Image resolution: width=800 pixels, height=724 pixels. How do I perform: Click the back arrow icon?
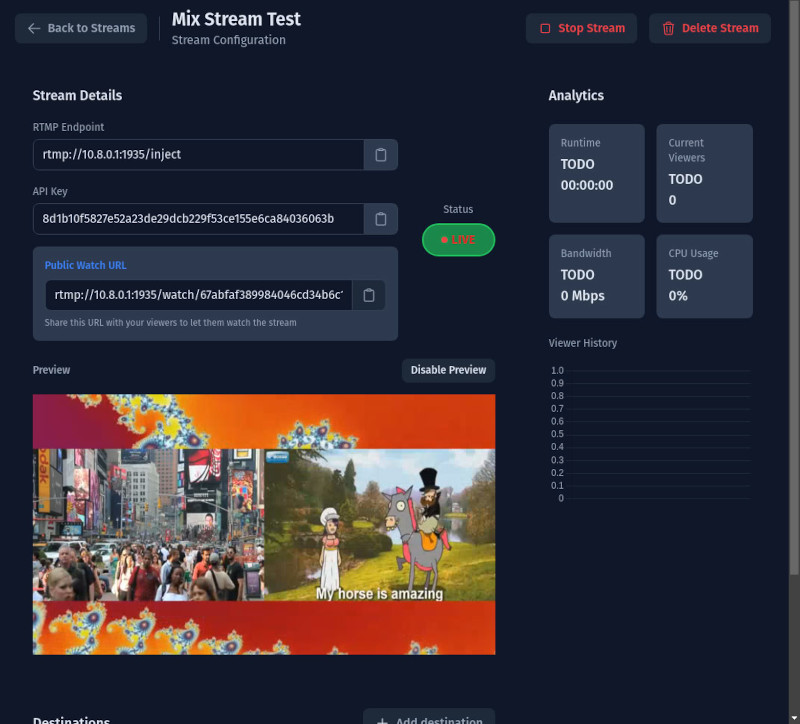pyautogui.click(x=34, y=29)
